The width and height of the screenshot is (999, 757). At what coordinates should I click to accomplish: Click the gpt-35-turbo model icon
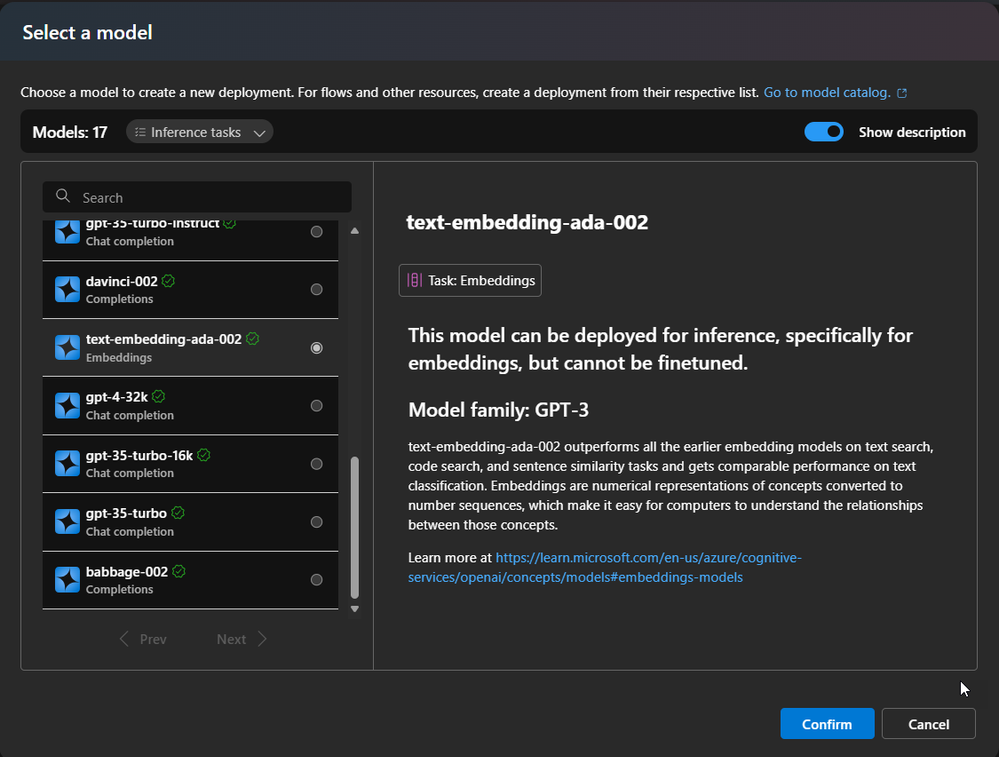click(67, 522)
